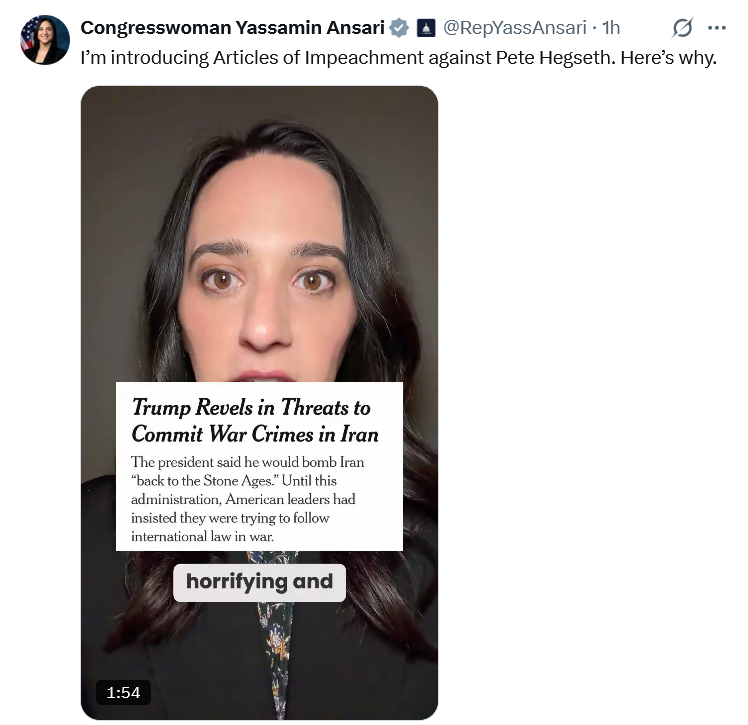Open the Grok explain-this-post icon
748x725 pixels.
(682, 28)
